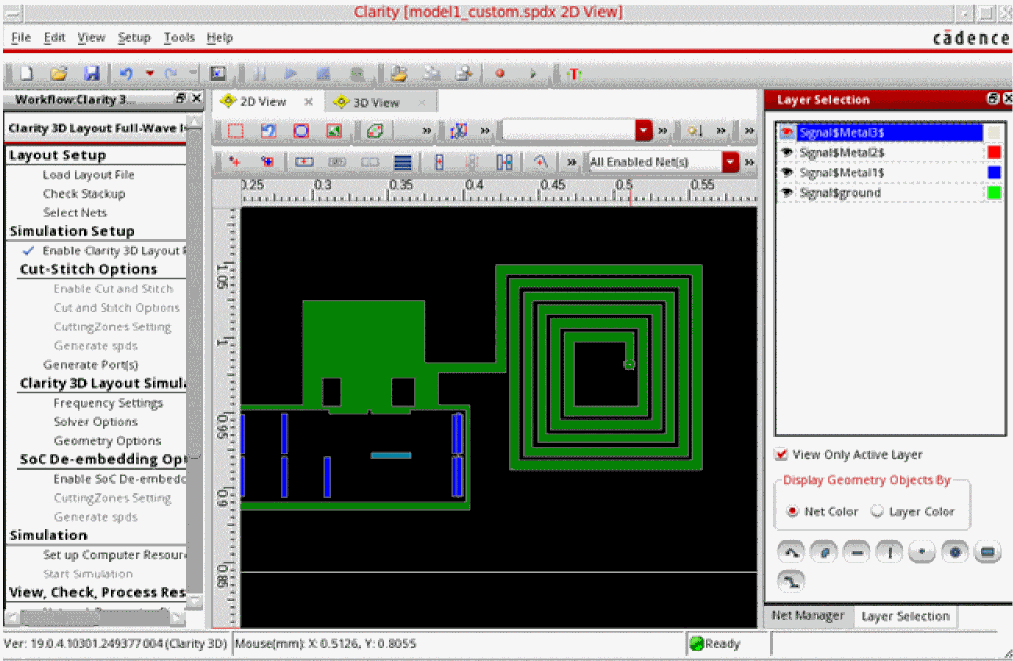
Task: Click the vertical component icon with red dot
Action: tap(439, 162)
